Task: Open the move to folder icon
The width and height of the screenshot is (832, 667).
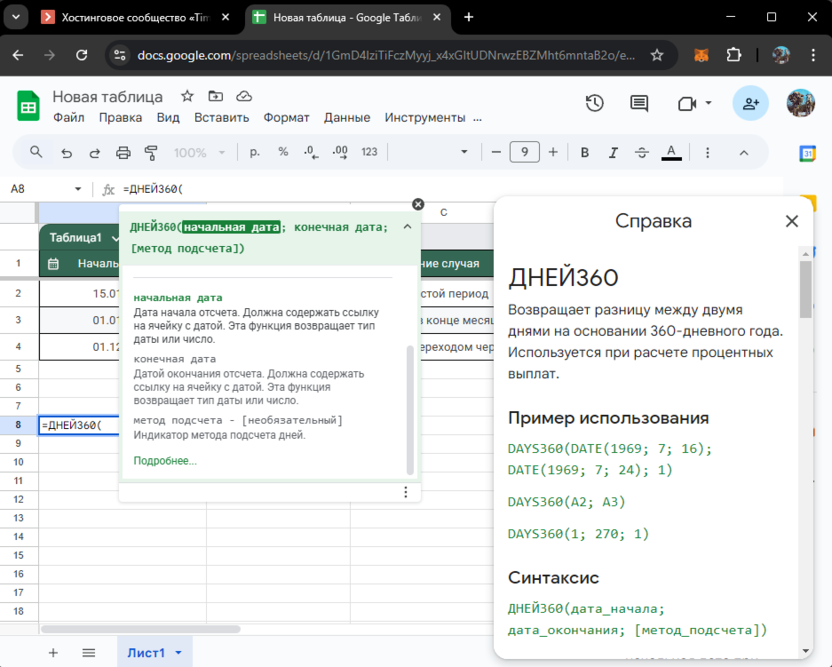Action: click(x=215, y=96)
